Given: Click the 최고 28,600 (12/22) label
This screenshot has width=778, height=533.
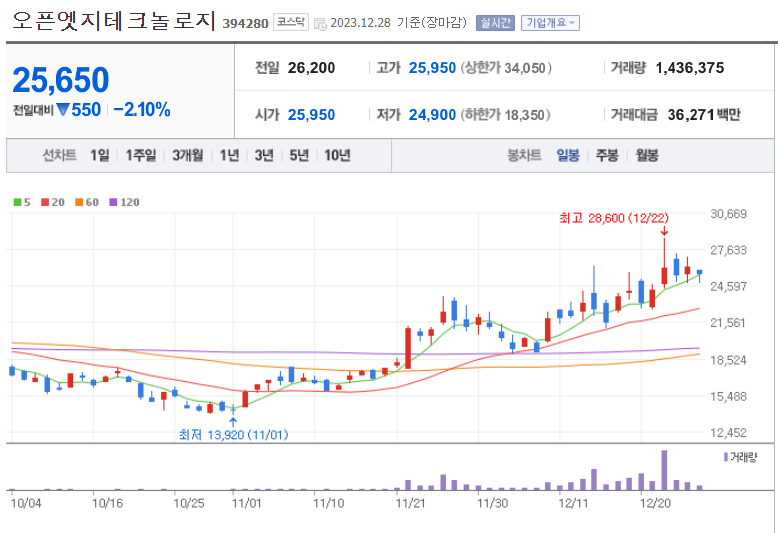Looking at the screenshot, I should [x=614, y=218].
